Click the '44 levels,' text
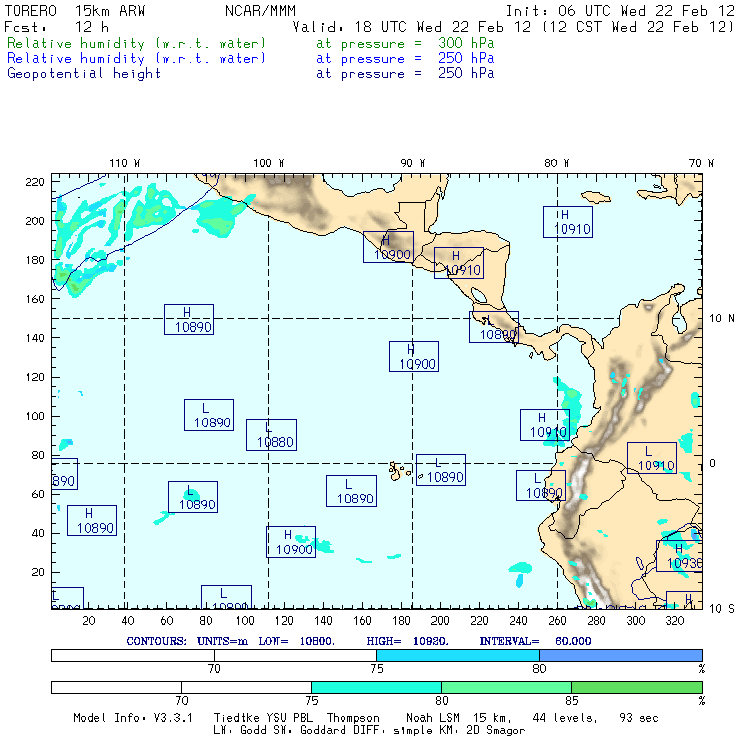Screen dimensions: 740x740 tap(565, 718)
